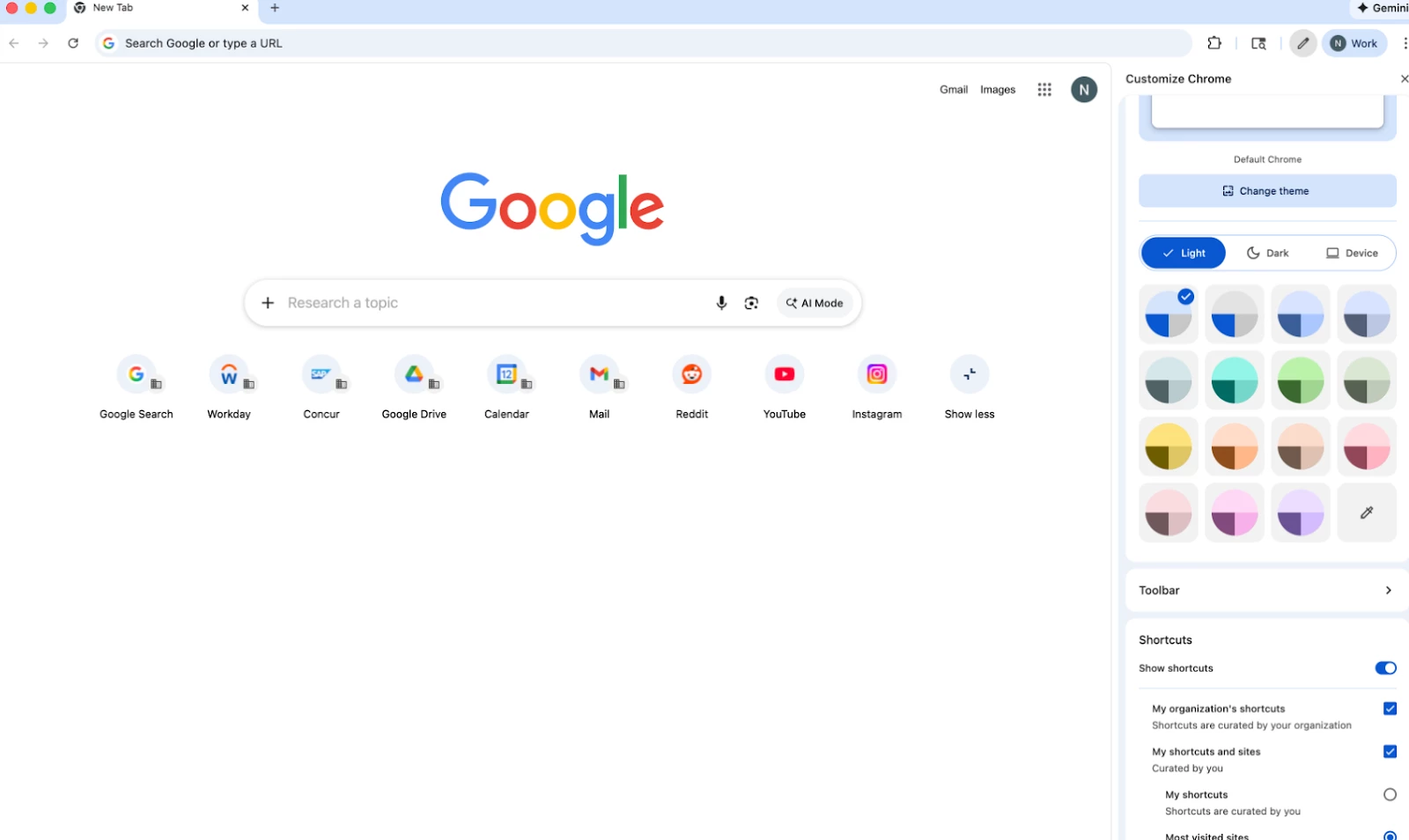
Task: Open the YouTube shortcut
Action: click(x=785, y=387)
